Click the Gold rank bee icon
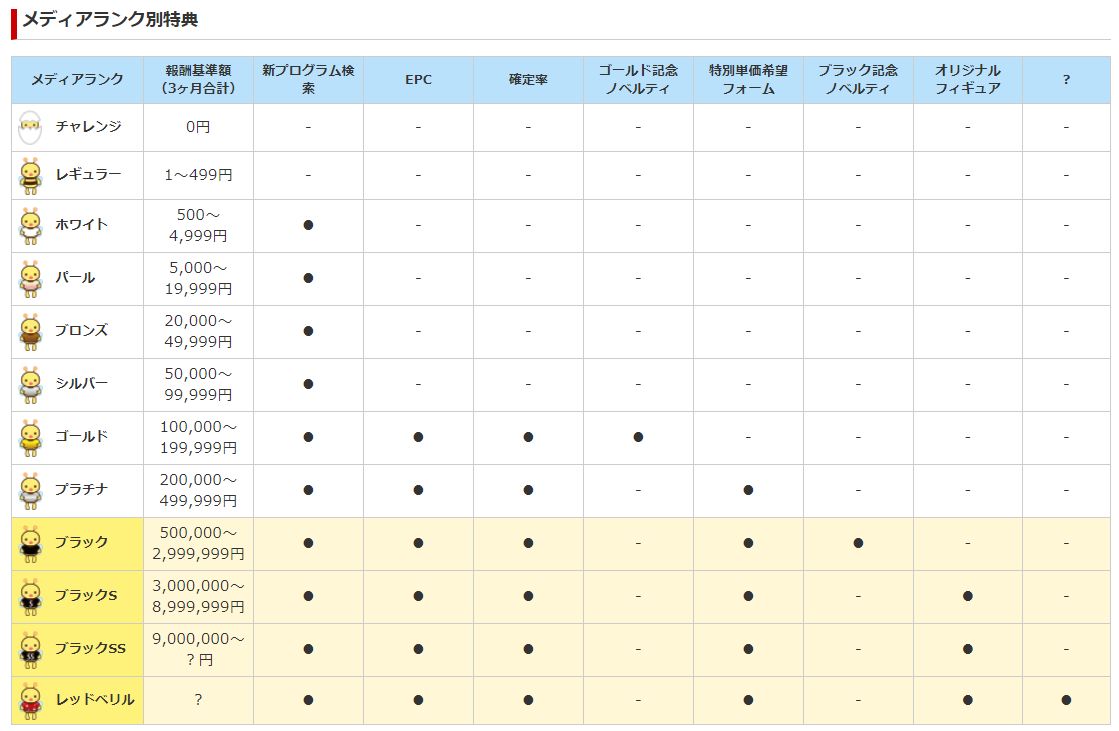The height and width of the screenshot is (731, 1119). click(x=31, y=438)
